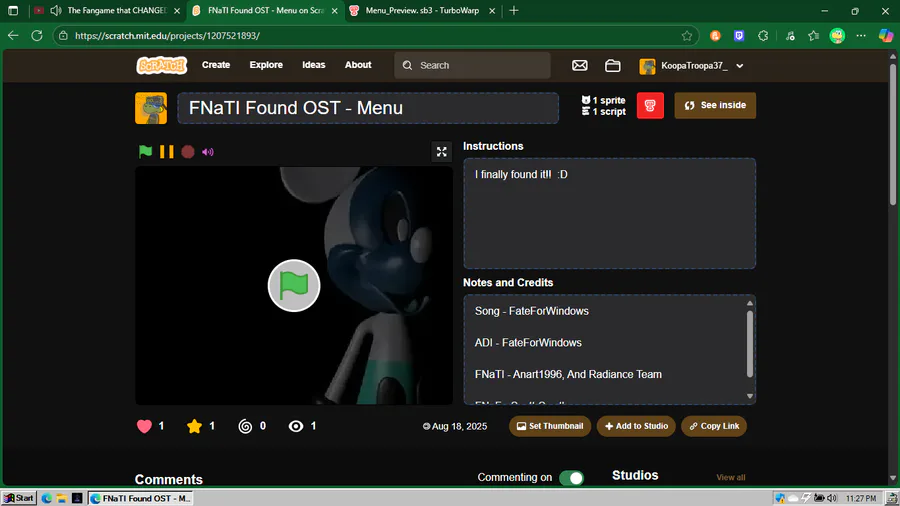This screenshot has height=506, width=900.
Task: Favorite the project with star icon
Action: (x=195, y=426)
